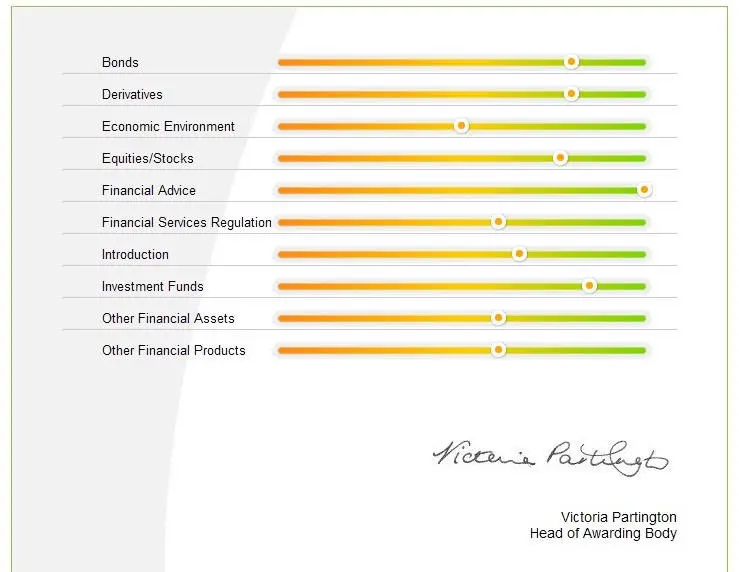Select the Derivatives label
Screen dimensions: 739x572
(x=132, y=95)
